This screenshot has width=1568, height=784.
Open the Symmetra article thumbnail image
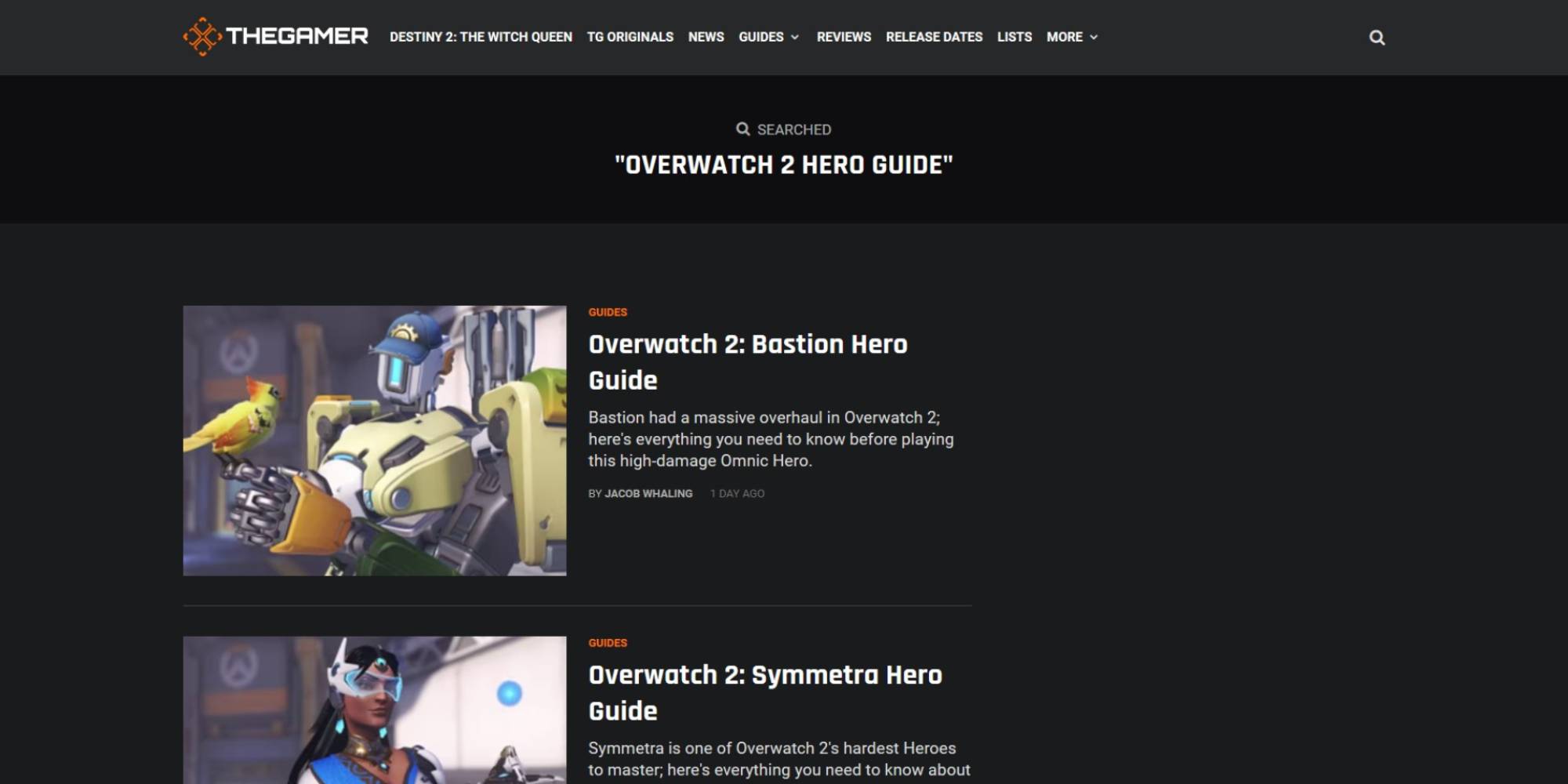(x=375, y=710)
